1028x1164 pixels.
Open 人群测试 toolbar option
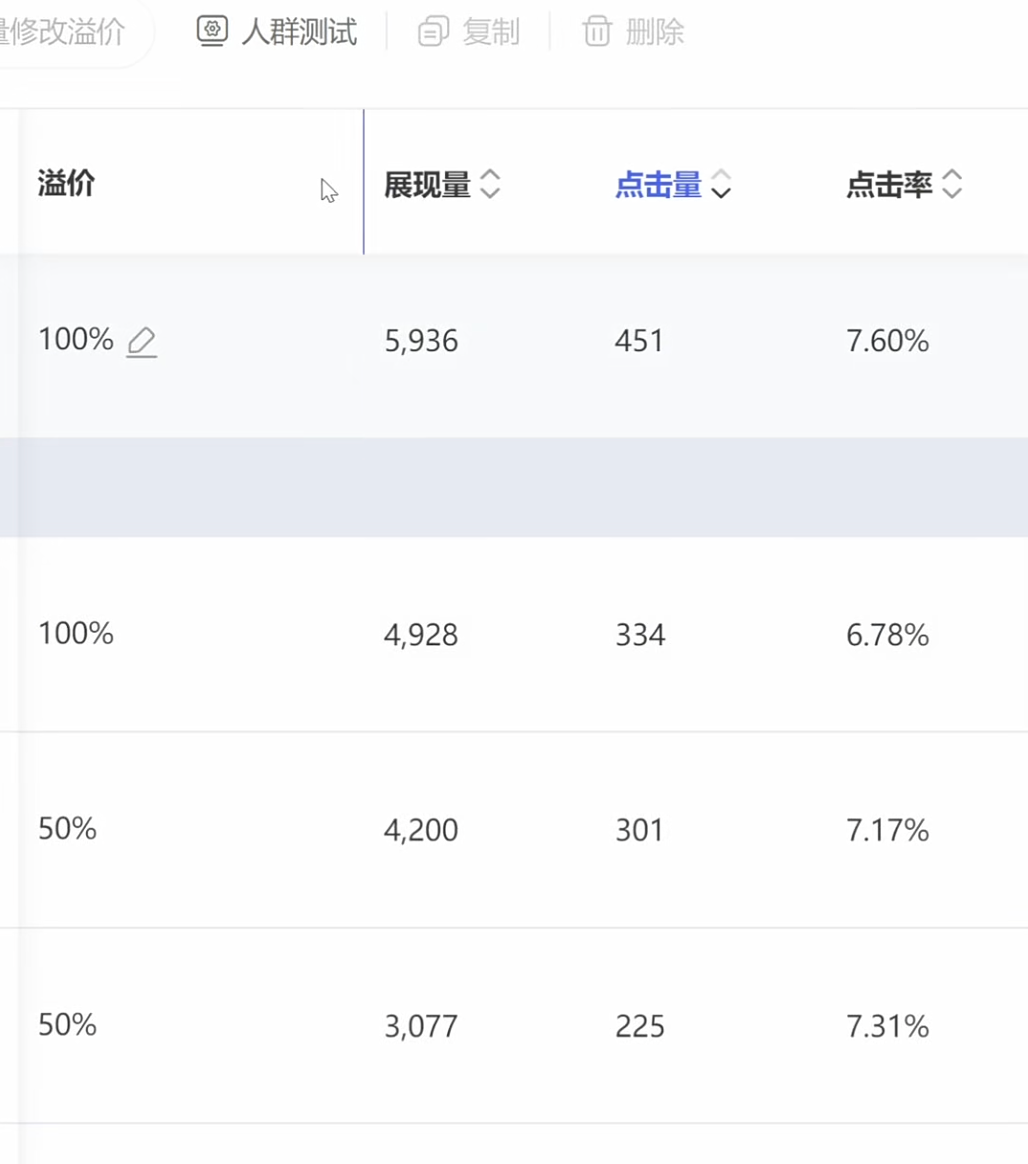click(x=277, y=32)
